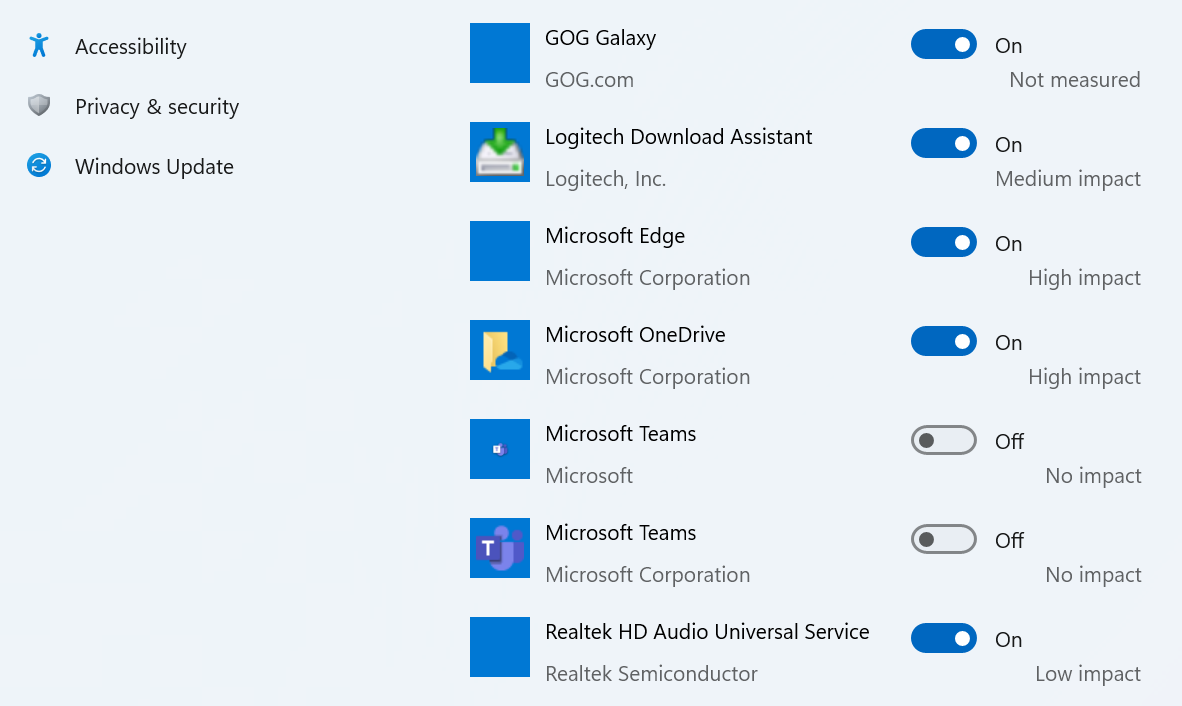Click the Realtek HD Audio Universal Service icon

(x=500, y=647)
